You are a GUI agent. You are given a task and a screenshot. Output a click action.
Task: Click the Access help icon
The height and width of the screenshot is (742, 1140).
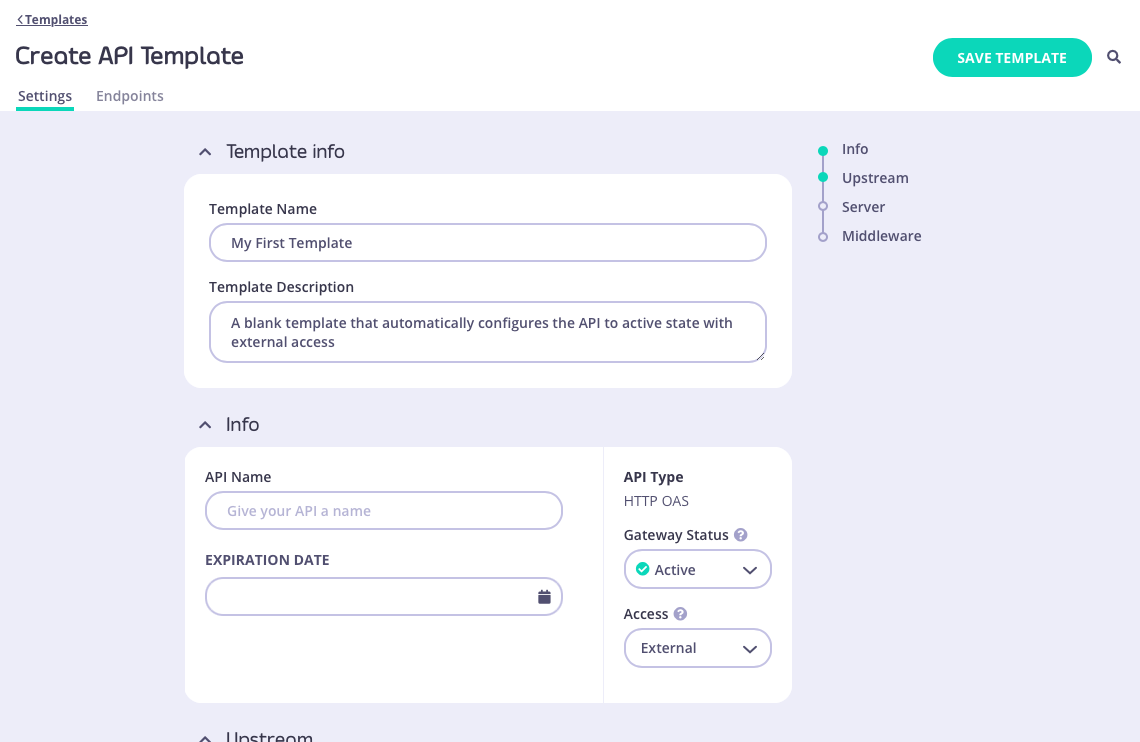(x=680, y=613)
